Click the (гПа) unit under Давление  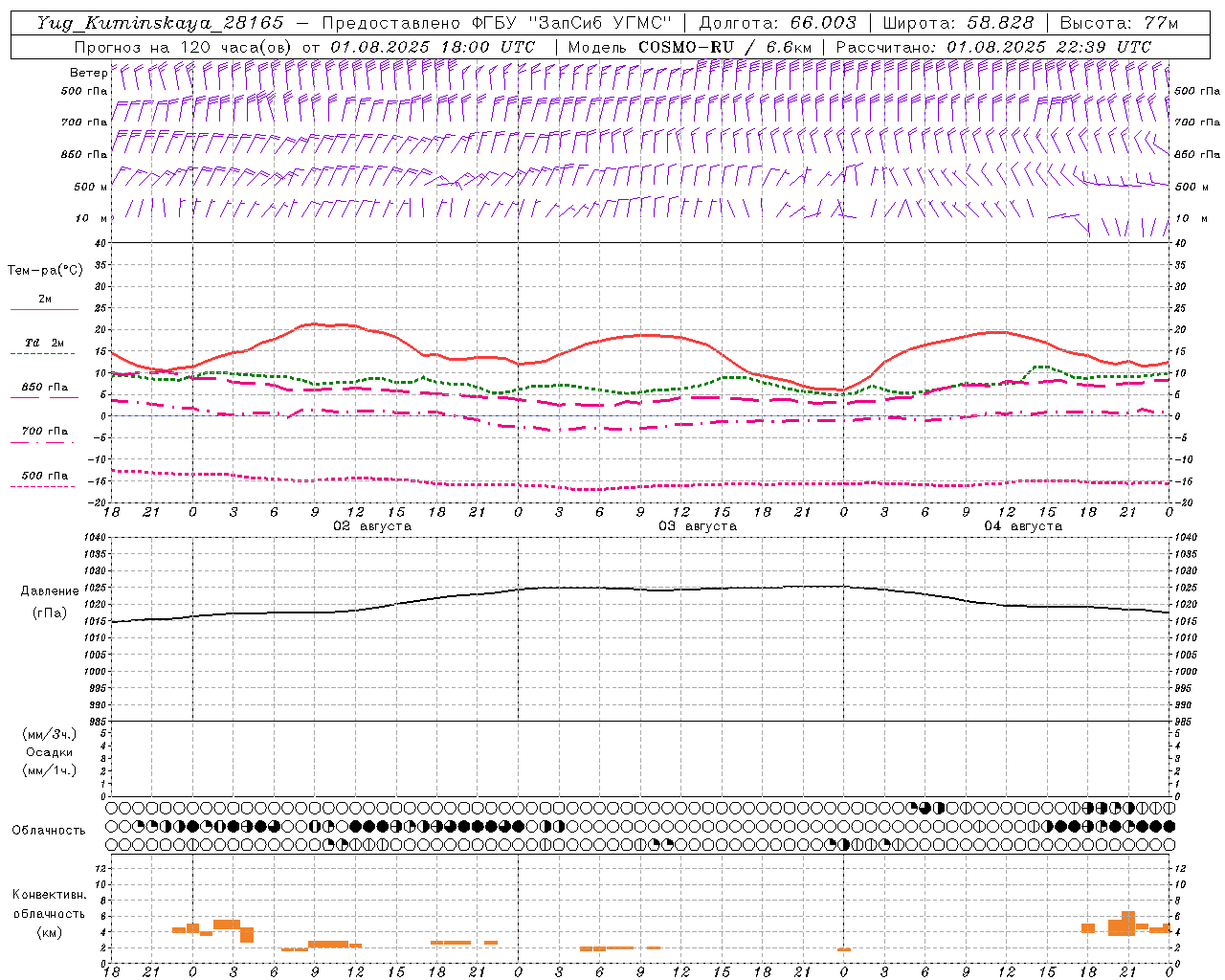pos(50,613)
